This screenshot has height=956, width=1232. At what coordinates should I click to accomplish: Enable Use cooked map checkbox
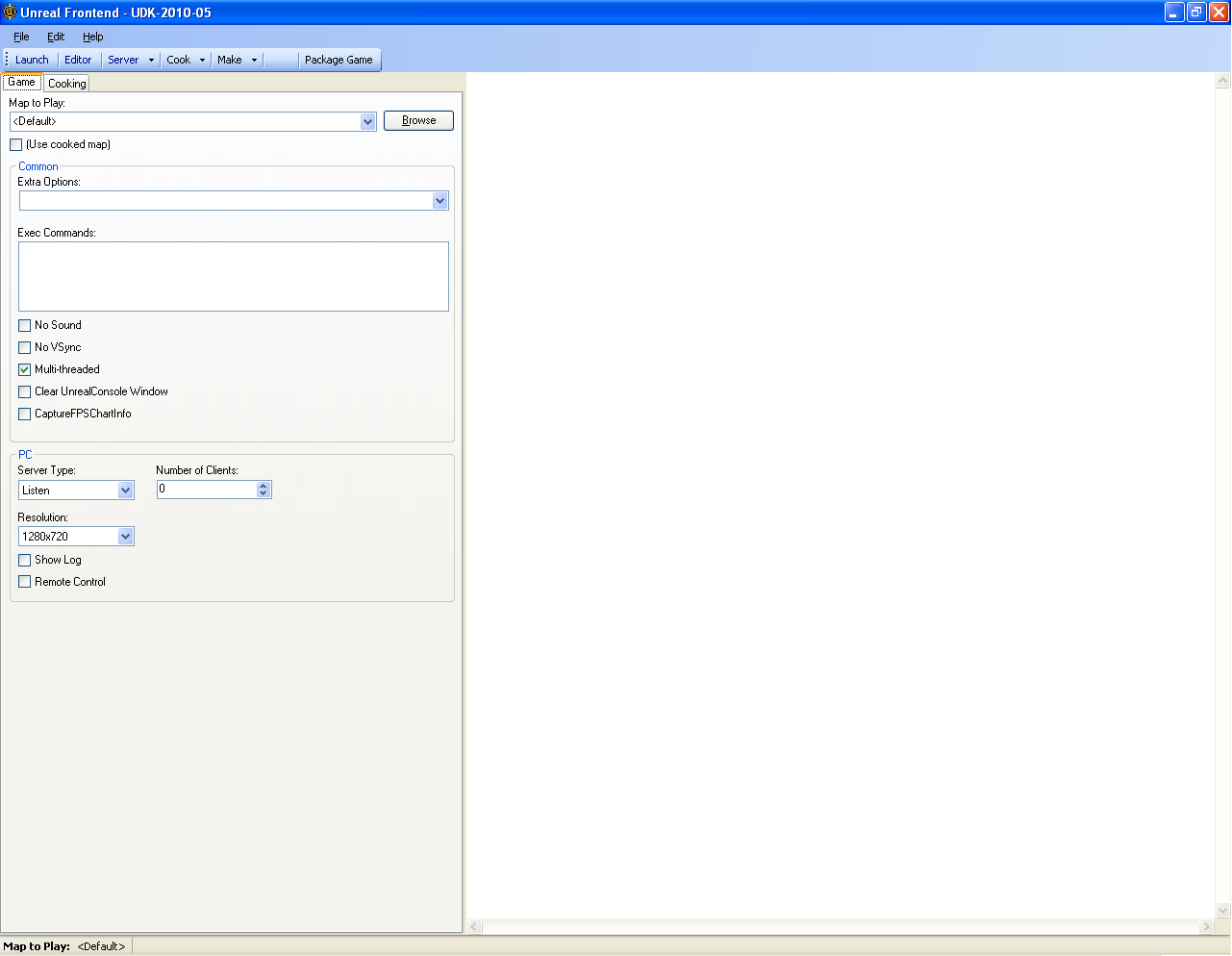16,145
